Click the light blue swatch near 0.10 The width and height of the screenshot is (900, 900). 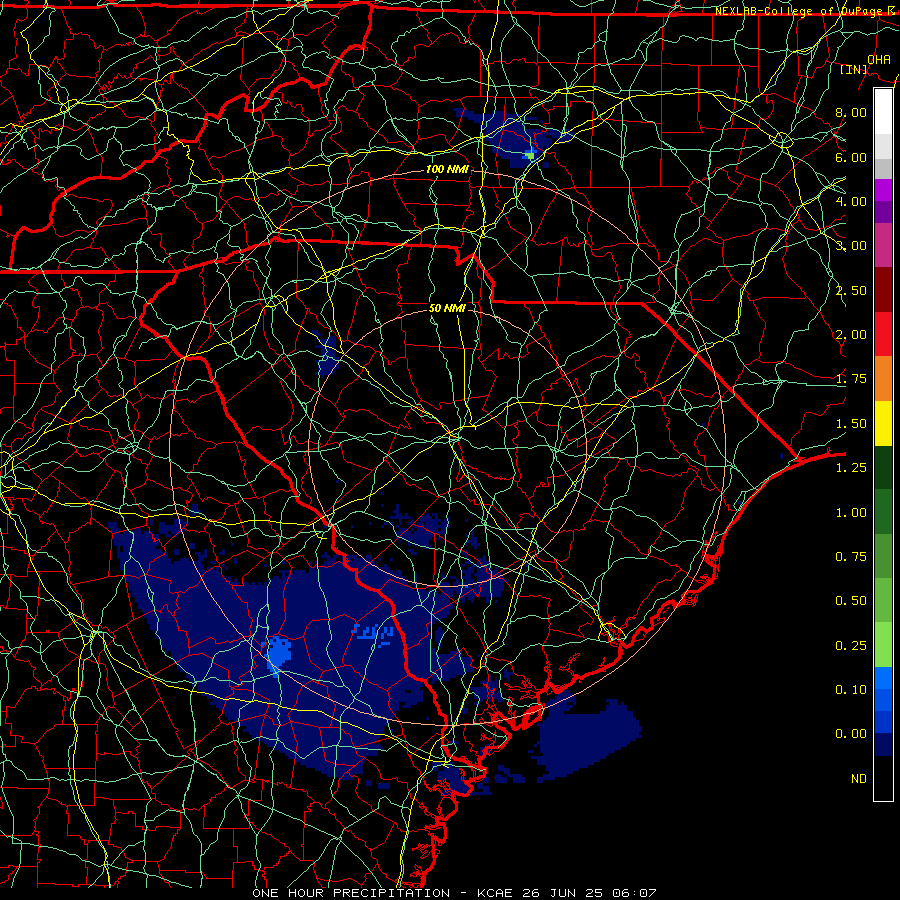tap(883, 678)
